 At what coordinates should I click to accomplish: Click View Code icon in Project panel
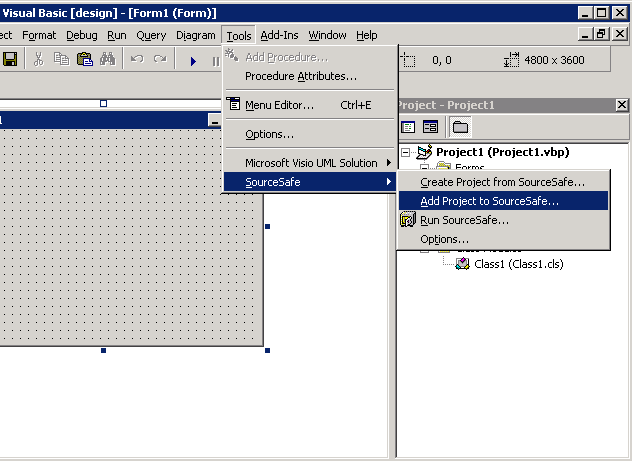pos(408,127)
